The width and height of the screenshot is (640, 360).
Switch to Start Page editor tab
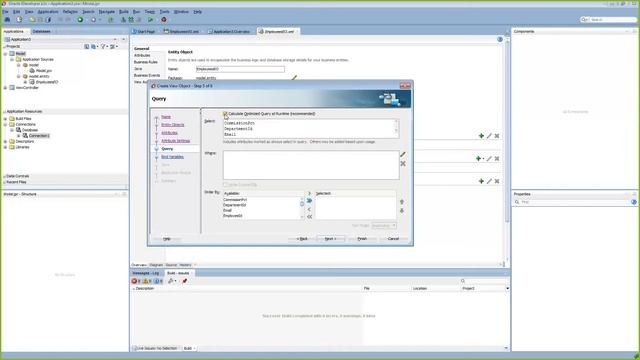coord(144,31)
